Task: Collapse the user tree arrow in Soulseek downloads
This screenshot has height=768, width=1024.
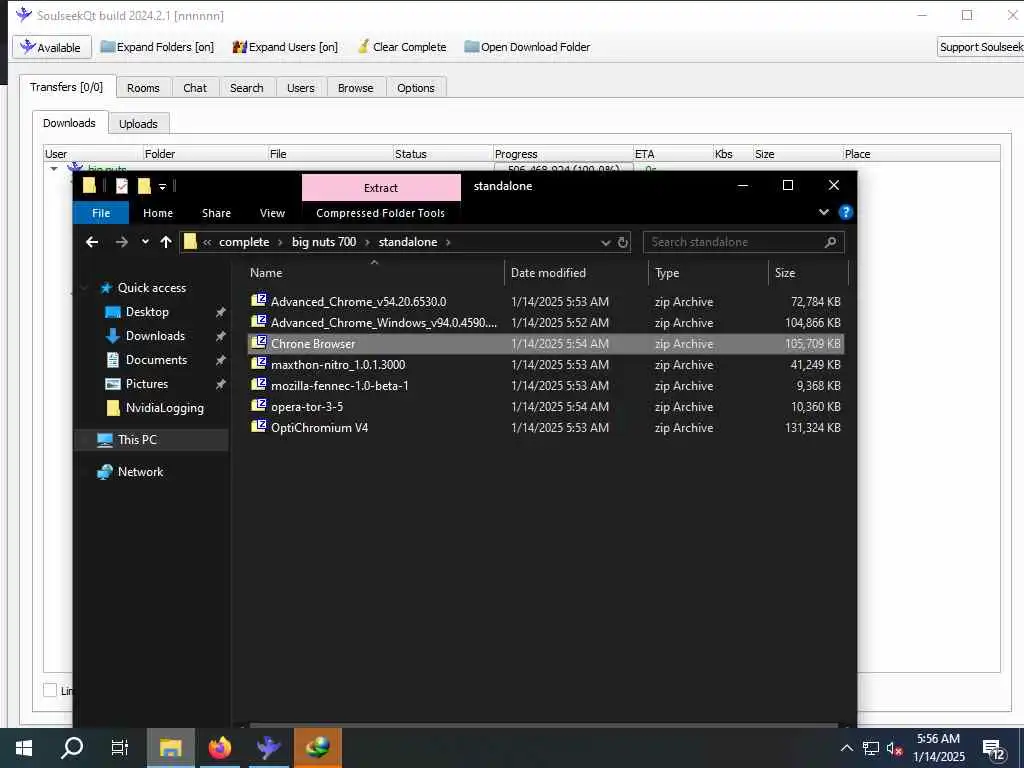Action: [x=54, y=168]
